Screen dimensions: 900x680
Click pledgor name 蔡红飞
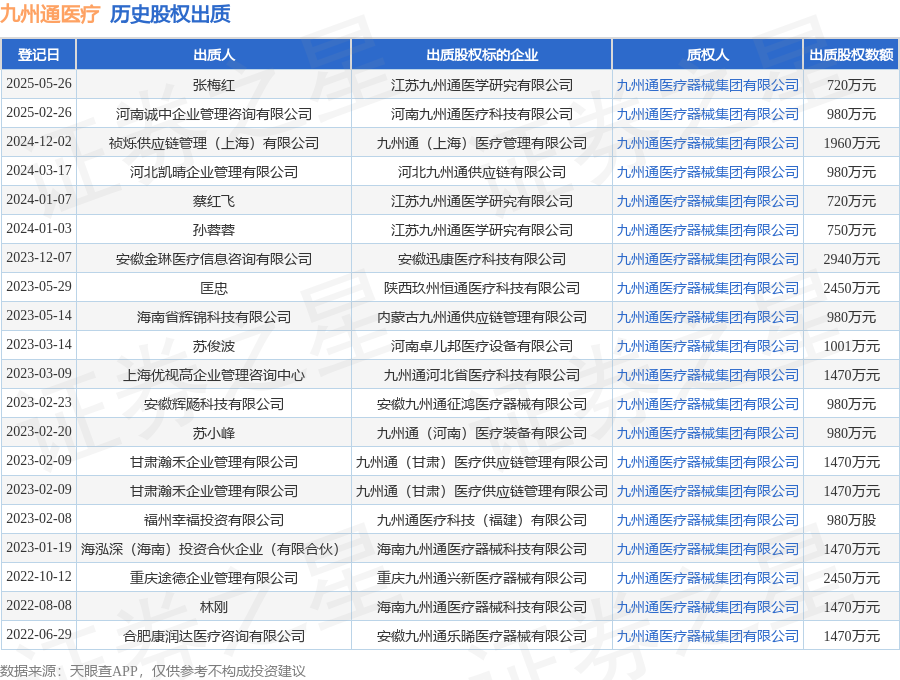pos(214,201)
